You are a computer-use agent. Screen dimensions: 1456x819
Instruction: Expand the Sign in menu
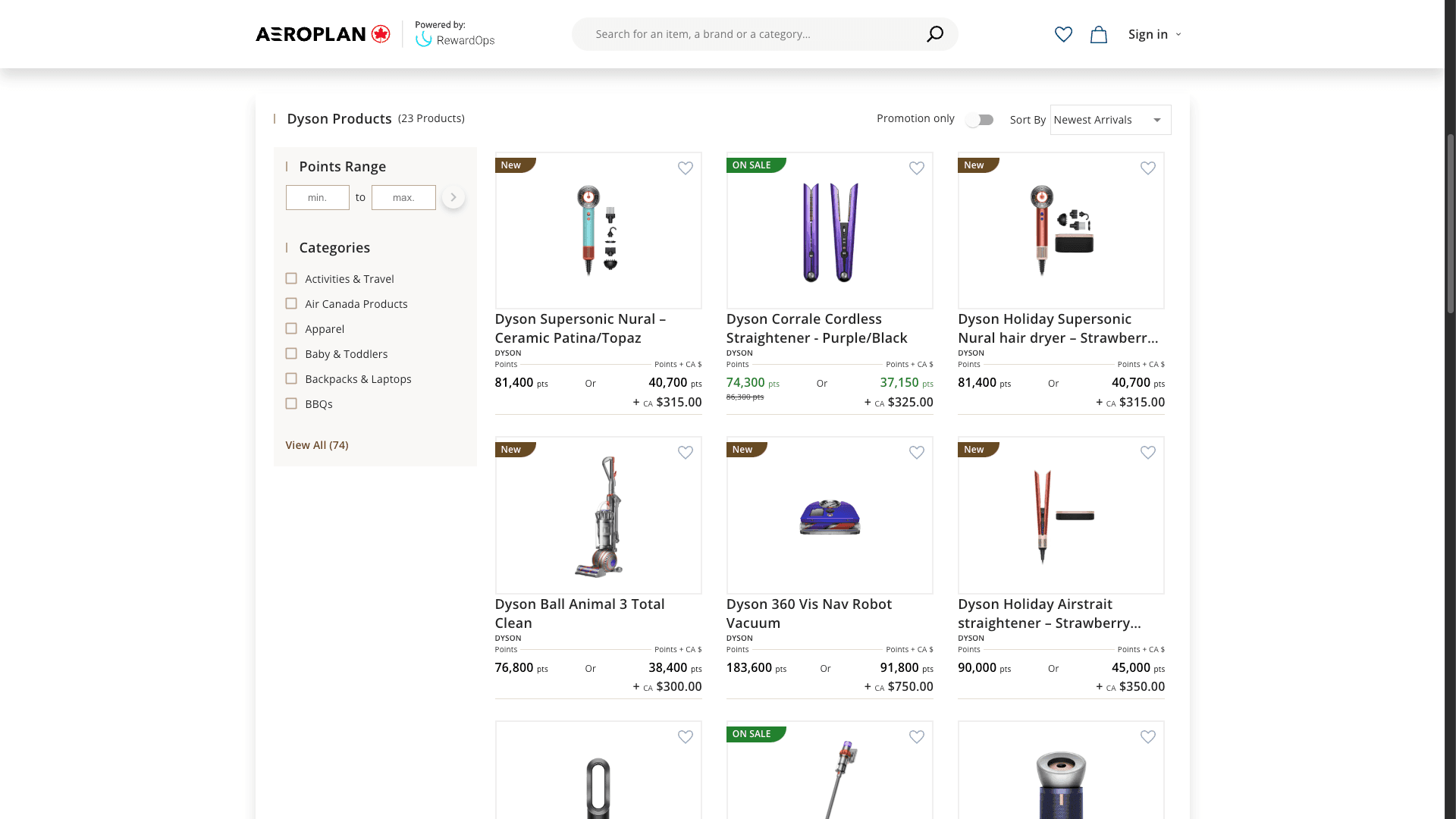pyautogui.click(x=1154, y=34)
